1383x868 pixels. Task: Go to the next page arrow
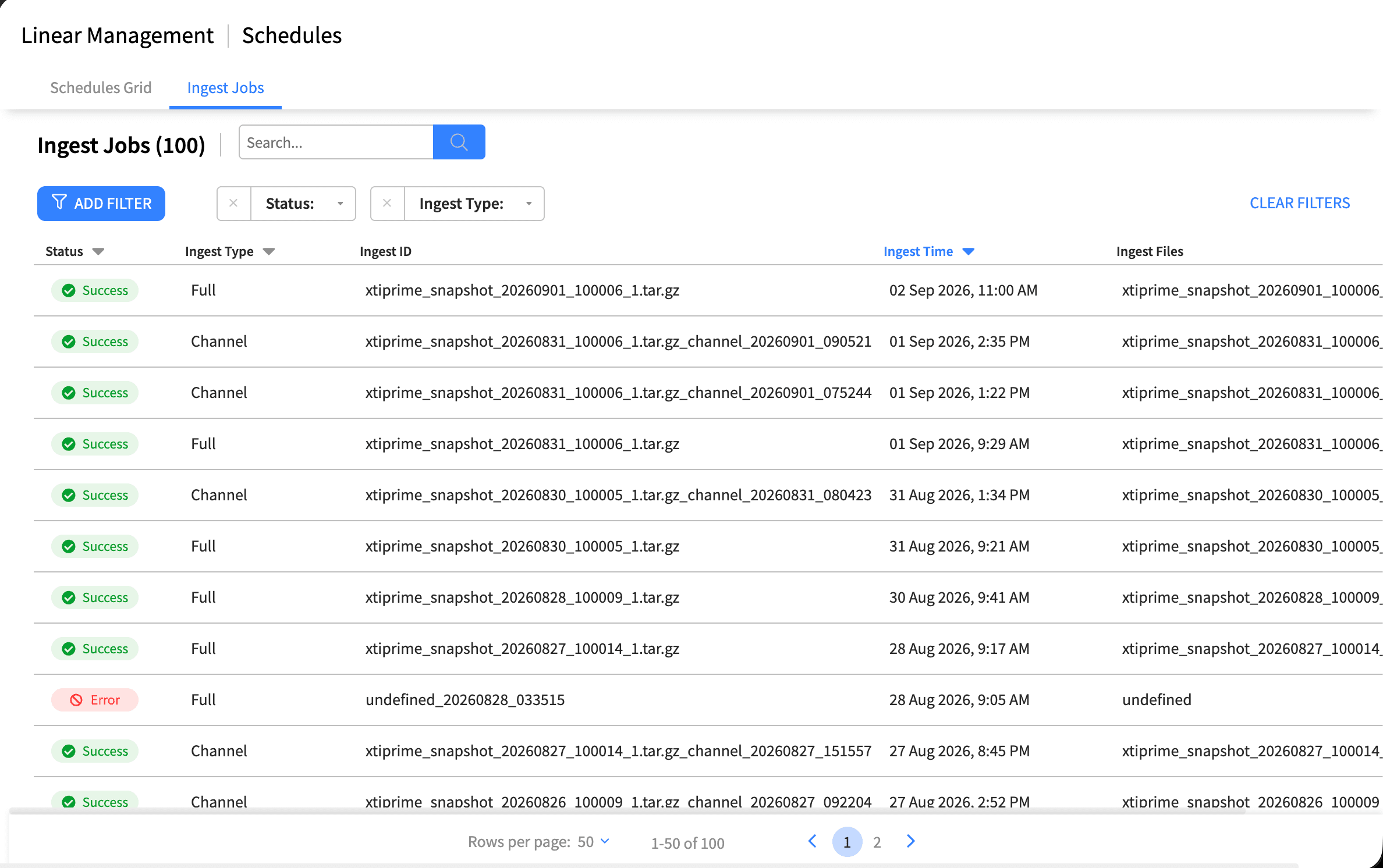(x=911, y=841)
